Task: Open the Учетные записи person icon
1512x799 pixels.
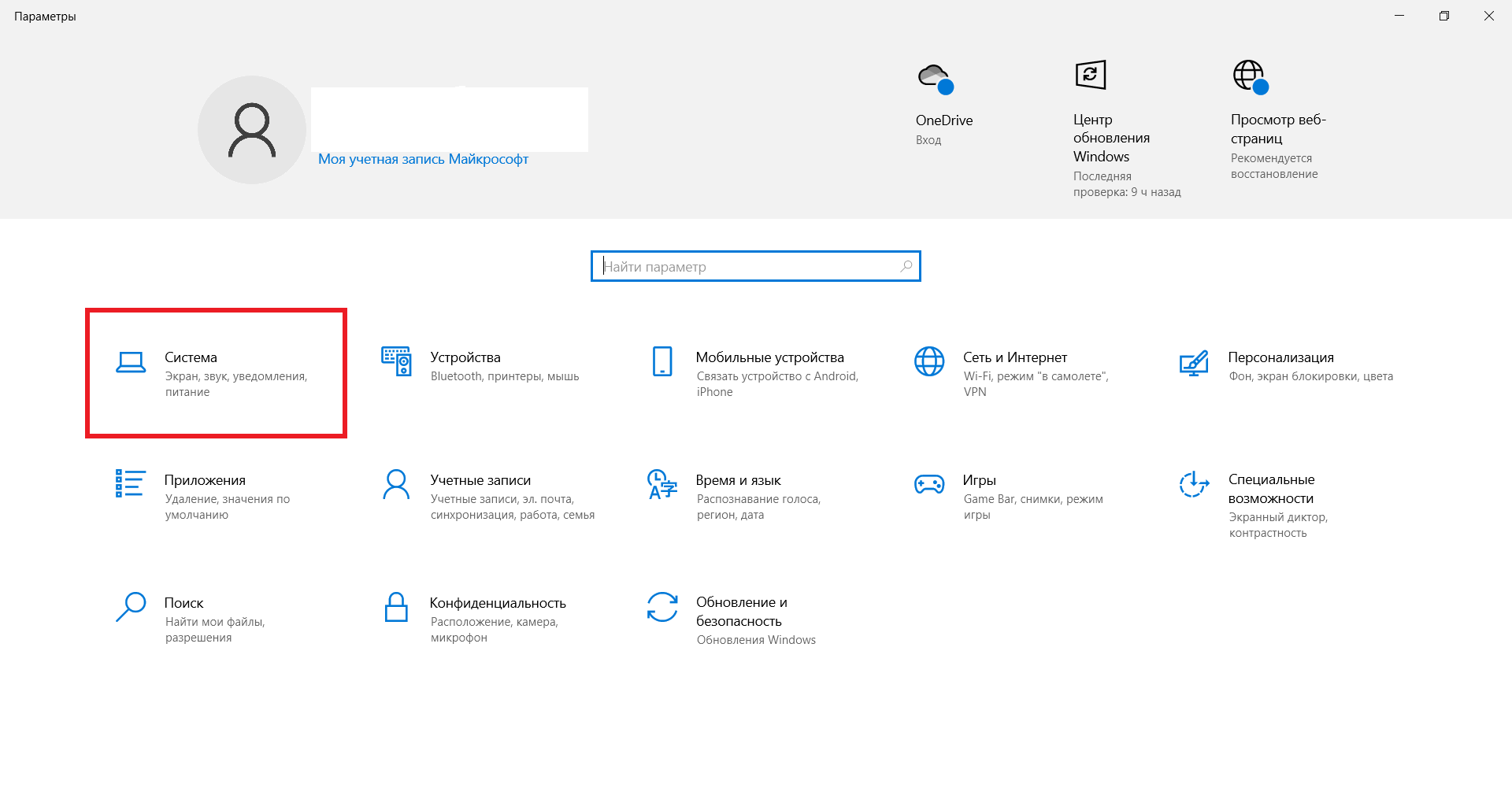Action: click(x=396, y=484)
